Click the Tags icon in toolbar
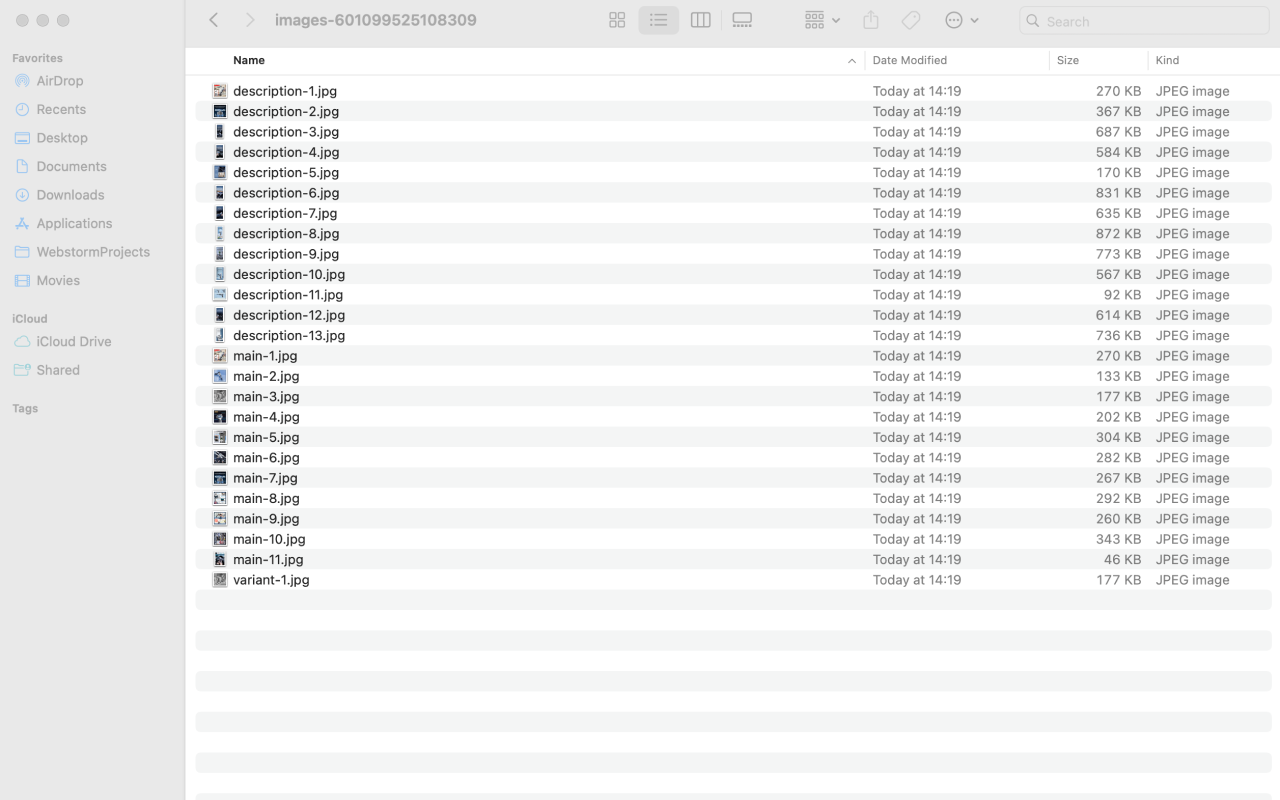The width and height of the screenshot is (1280, 800). tap(911, 20)
